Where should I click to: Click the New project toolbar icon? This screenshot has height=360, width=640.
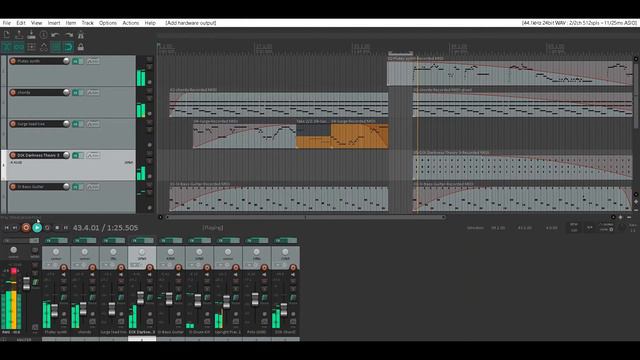pos(7,35)
